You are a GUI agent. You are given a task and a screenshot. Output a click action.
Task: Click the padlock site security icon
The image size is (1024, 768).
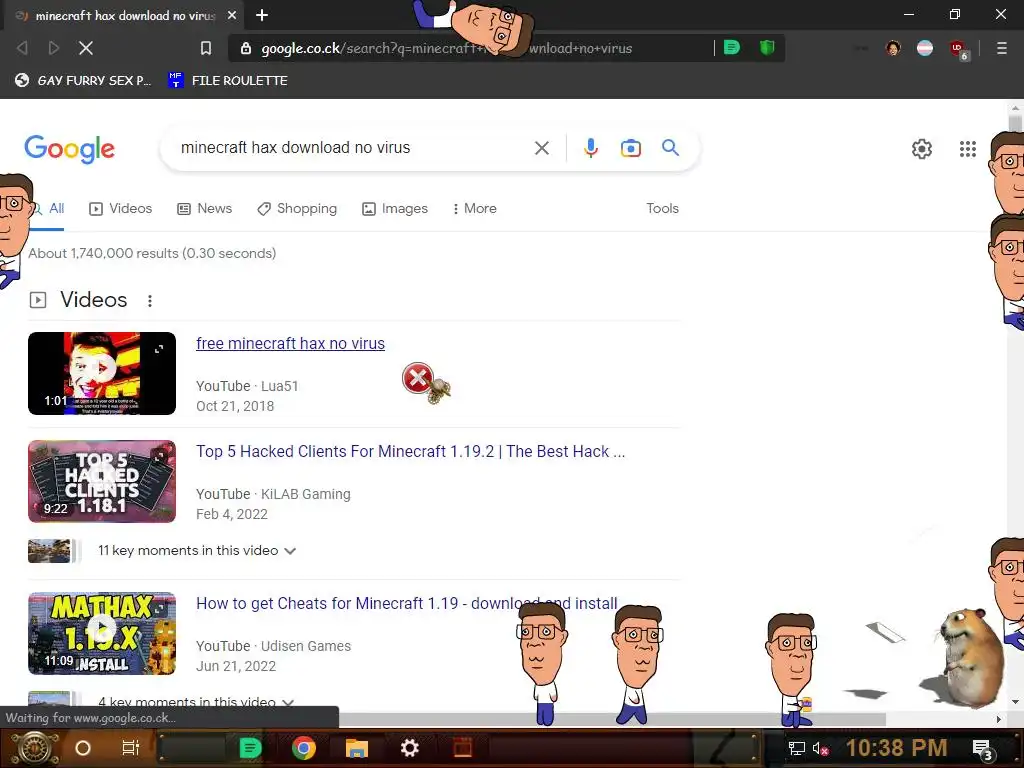pos(246,48)
